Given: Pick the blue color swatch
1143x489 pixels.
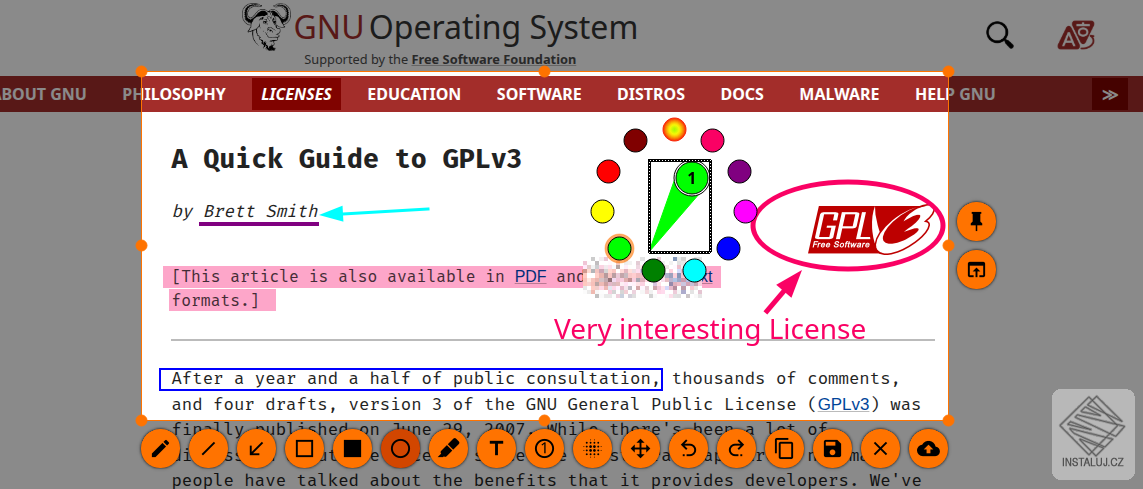Looking at the screenshot, I should pos(728,249).
